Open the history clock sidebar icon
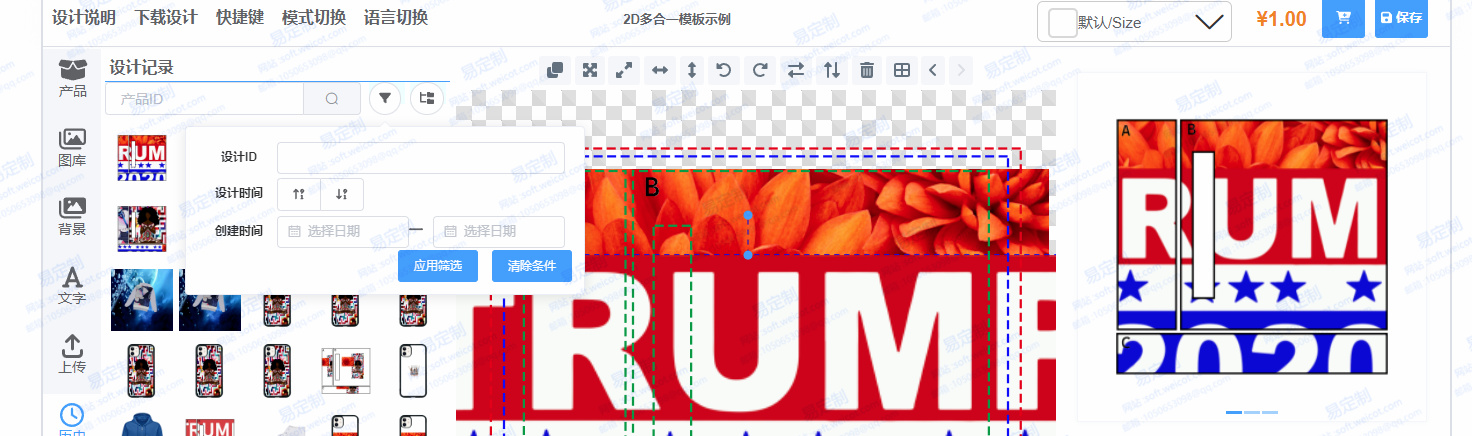 pyautogui.click(x=72, y=417)
